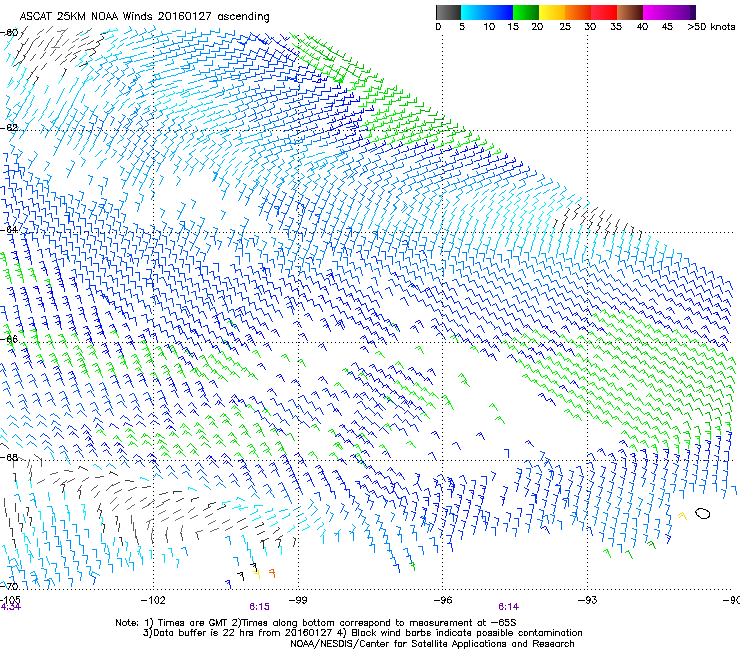Click the brown 35-40 knots color swatch

click(x=630, y=12)
